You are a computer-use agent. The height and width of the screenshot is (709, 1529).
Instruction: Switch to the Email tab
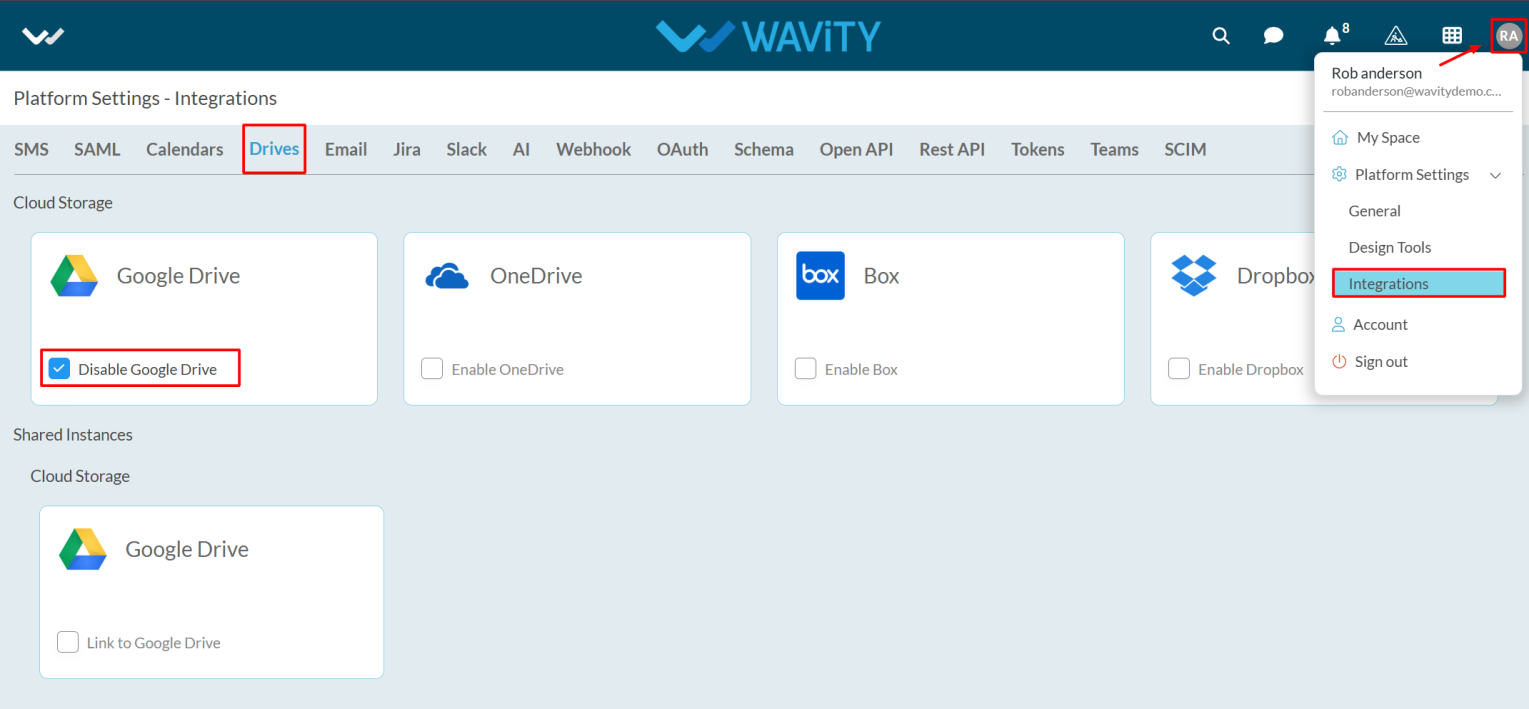[346, 149]
